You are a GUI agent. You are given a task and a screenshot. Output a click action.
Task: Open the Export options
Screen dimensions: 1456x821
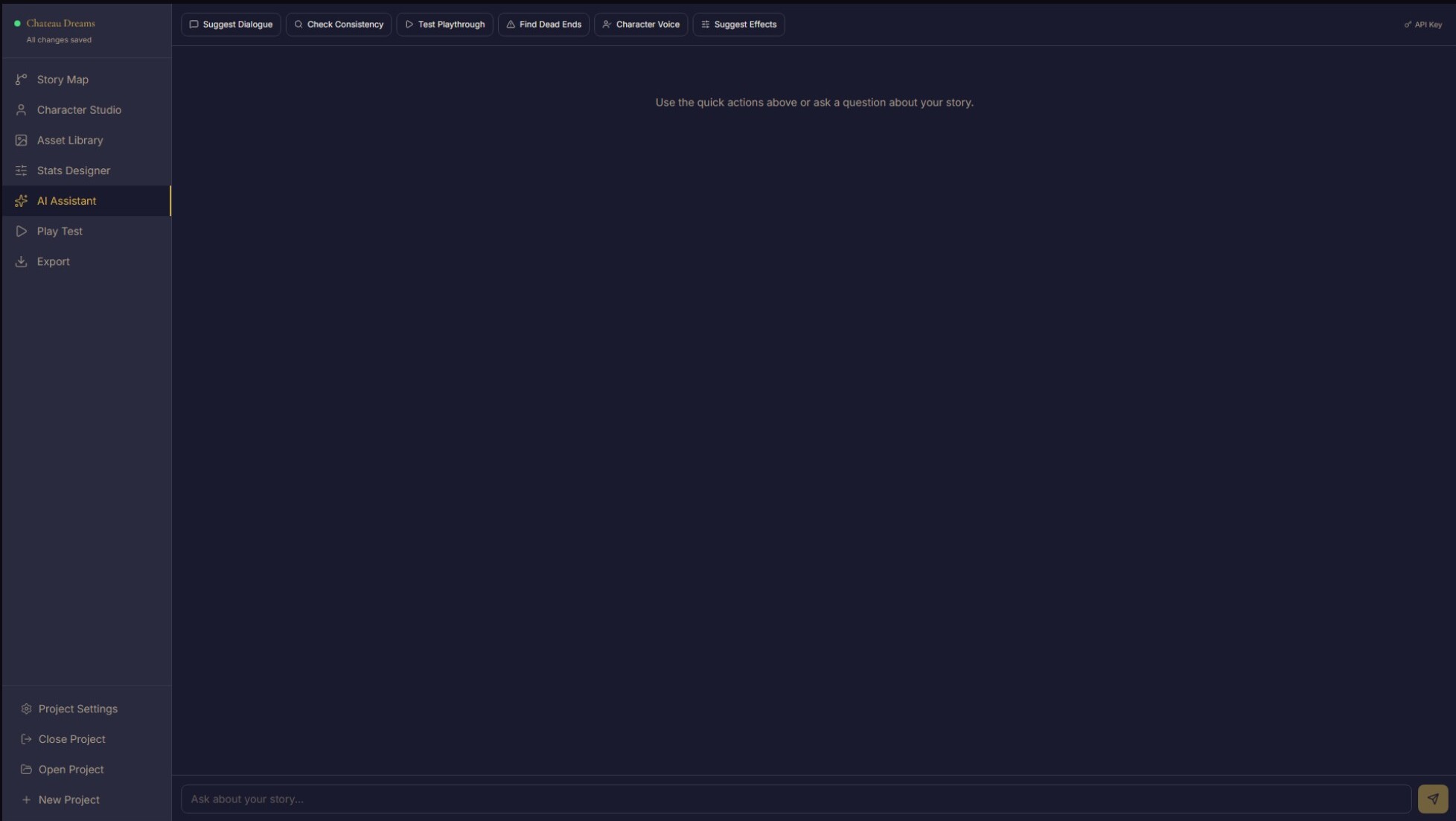pyautogui.click(x=52, y=261)
